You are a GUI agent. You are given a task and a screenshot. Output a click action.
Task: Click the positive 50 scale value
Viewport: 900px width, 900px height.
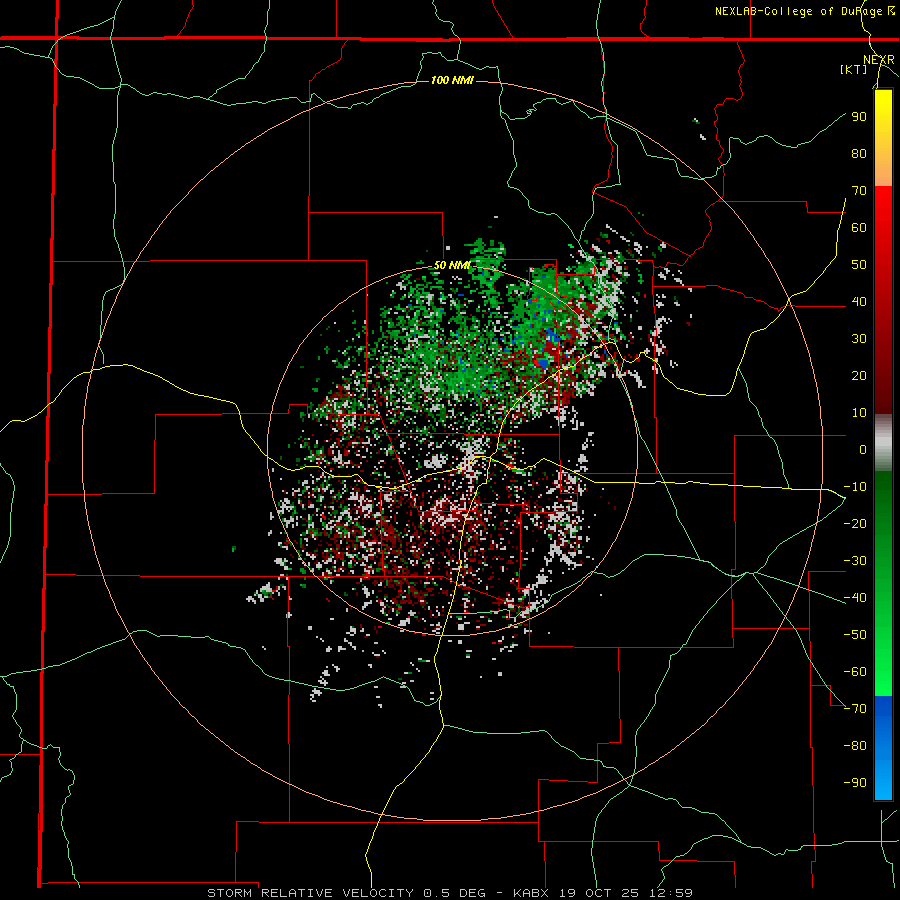click(859, 265)
